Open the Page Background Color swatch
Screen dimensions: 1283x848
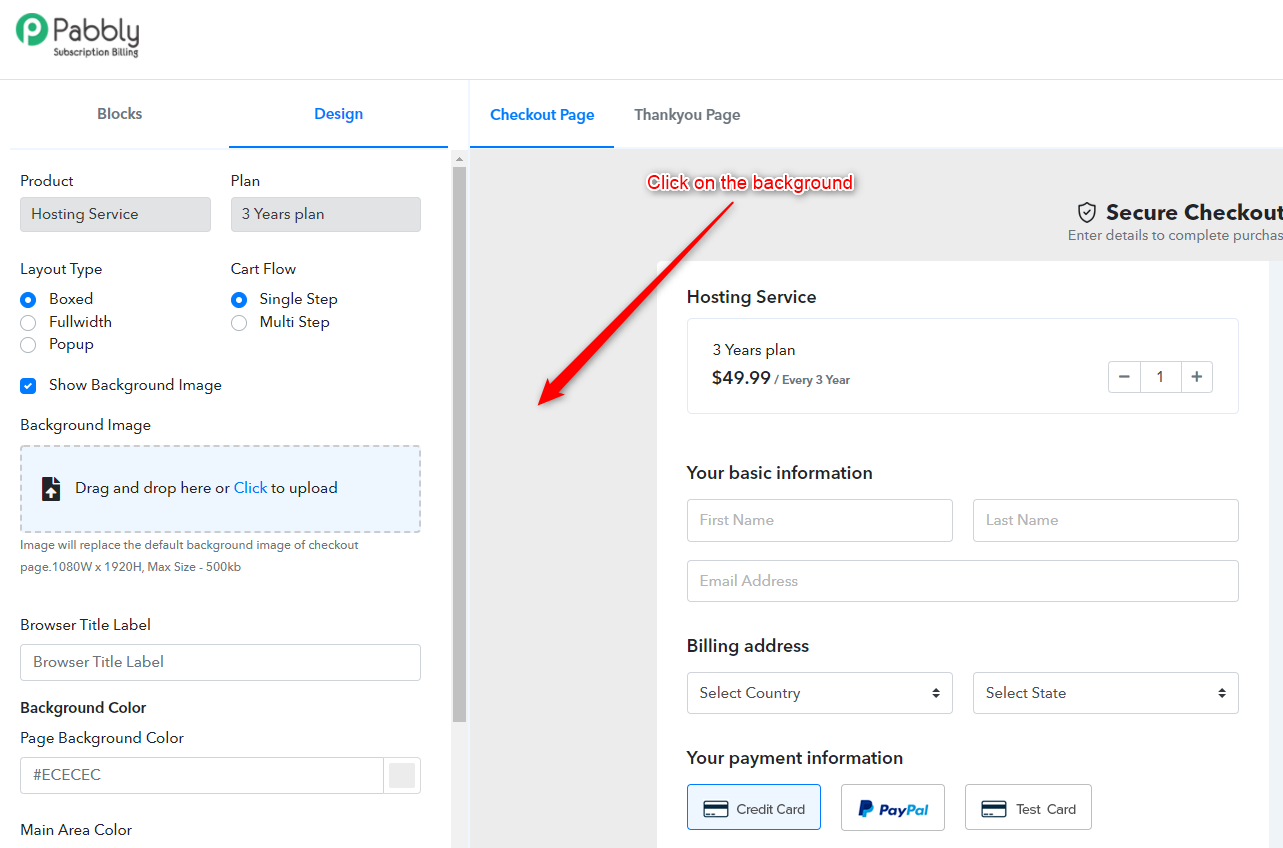[402, 775]
